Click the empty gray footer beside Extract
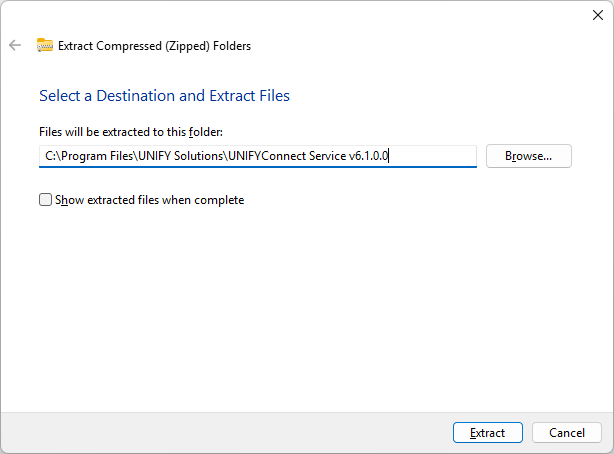614x454 pixels. 226,432
